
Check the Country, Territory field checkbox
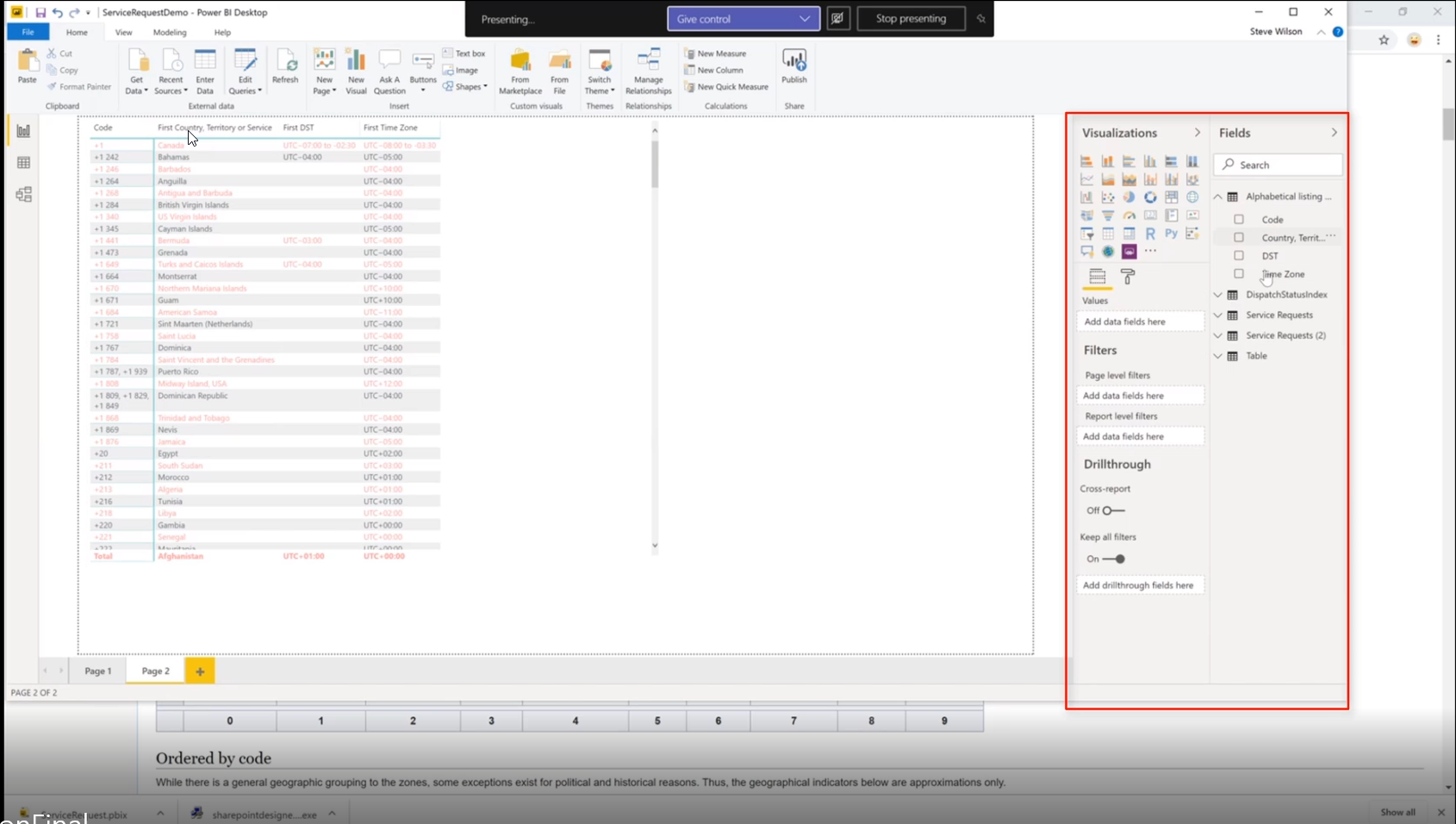pos(1239,238)
